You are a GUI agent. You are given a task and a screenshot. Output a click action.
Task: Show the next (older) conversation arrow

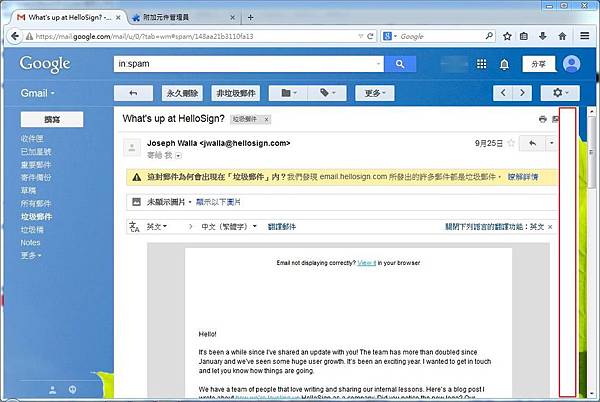(x=522, y=93)
